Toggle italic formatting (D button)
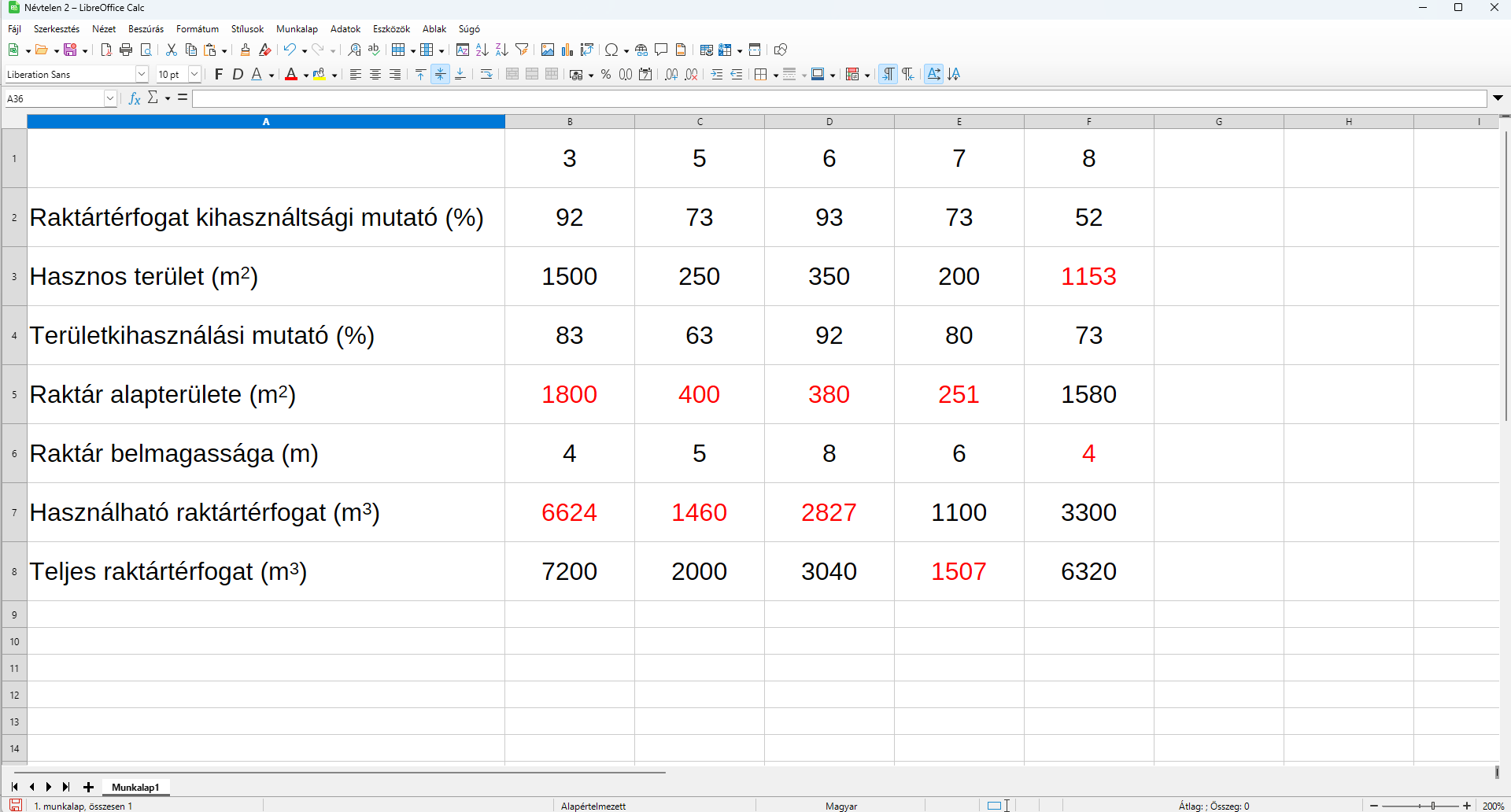1511x812 pixels. (238, 75)
